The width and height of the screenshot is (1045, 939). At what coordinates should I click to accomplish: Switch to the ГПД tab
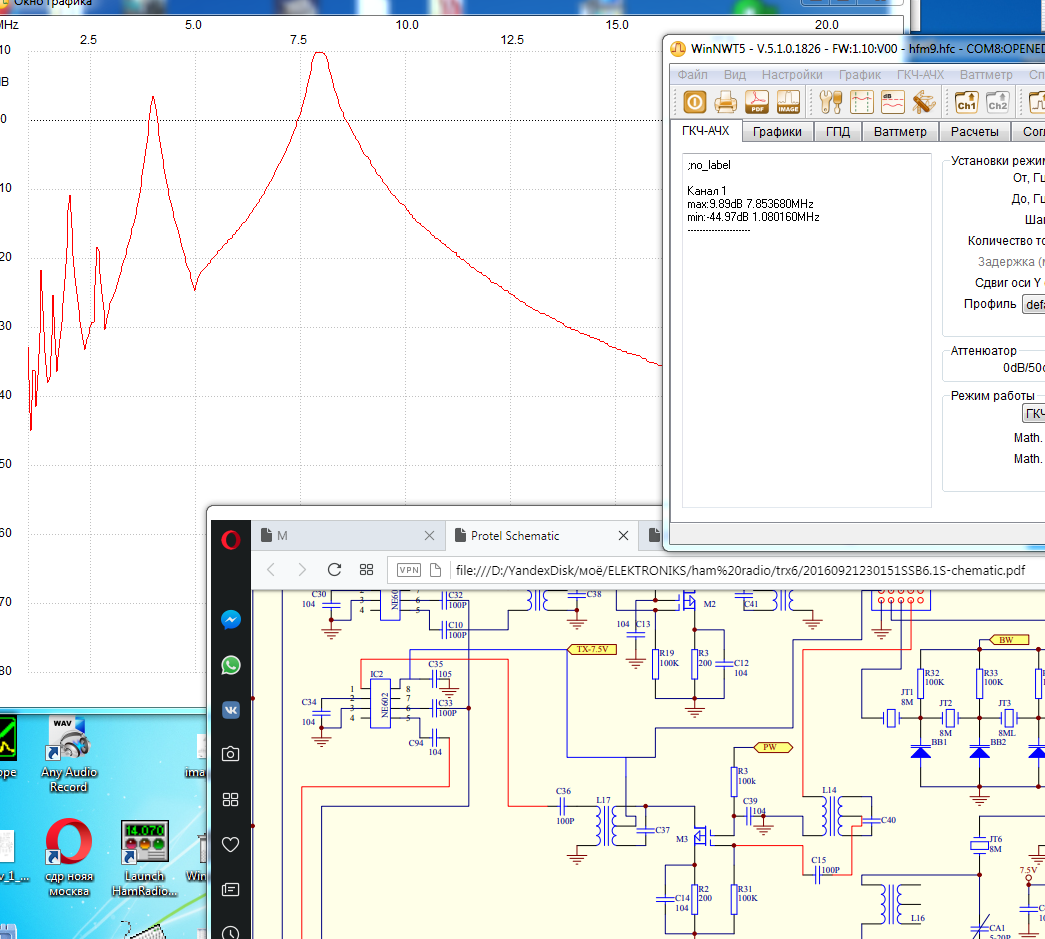[838, 131]
